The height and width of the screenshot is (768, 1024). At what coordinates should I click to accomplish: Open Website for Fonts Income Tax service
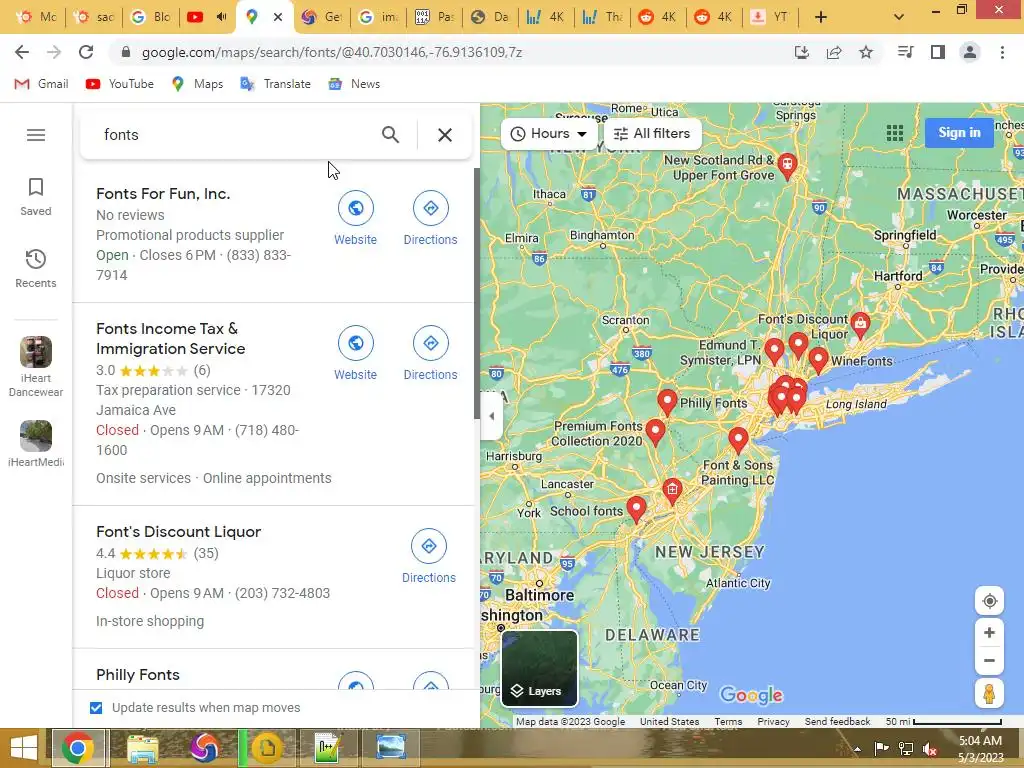tap(355, 353)
